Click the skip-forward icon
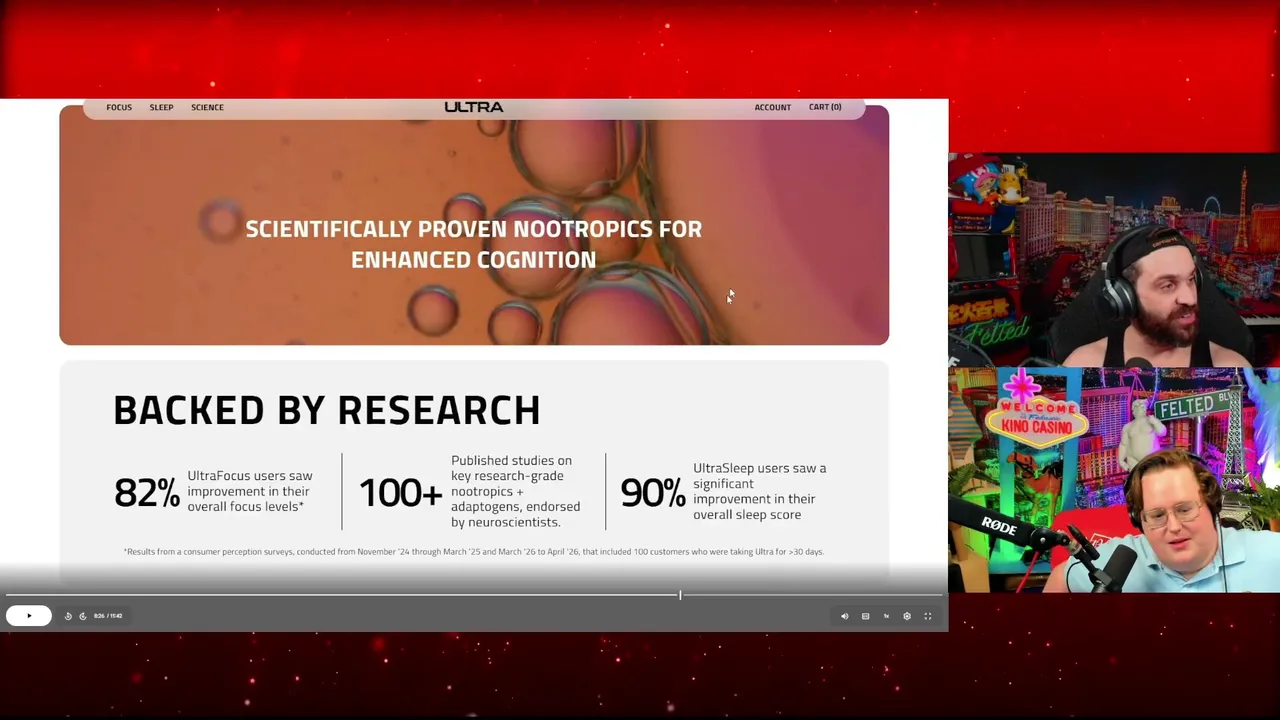Screen dimensions: 1280x720 tap(83, 616)
